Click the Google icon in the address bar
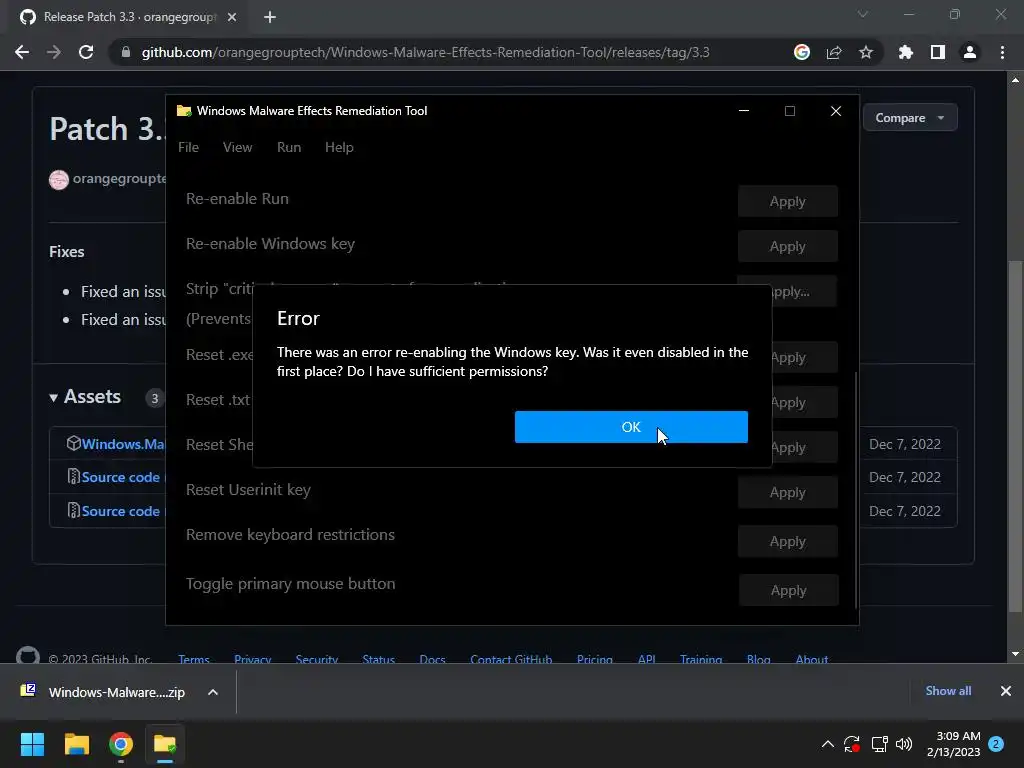The width and height of the screenshot is (1024, 768). (802, 52)
